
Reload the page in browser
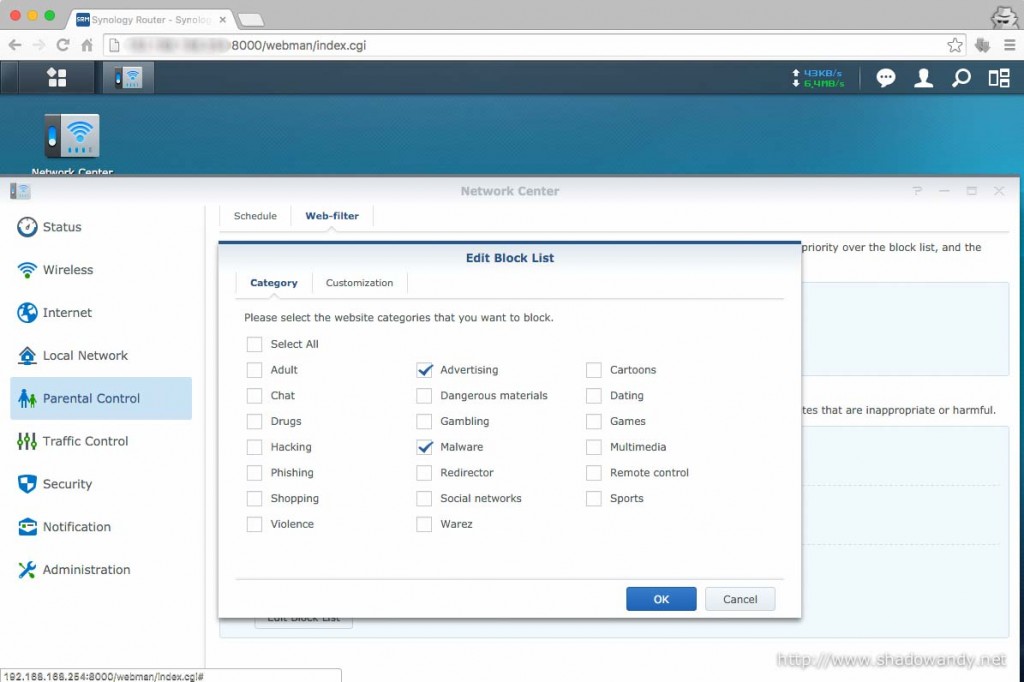coord(63,45)
